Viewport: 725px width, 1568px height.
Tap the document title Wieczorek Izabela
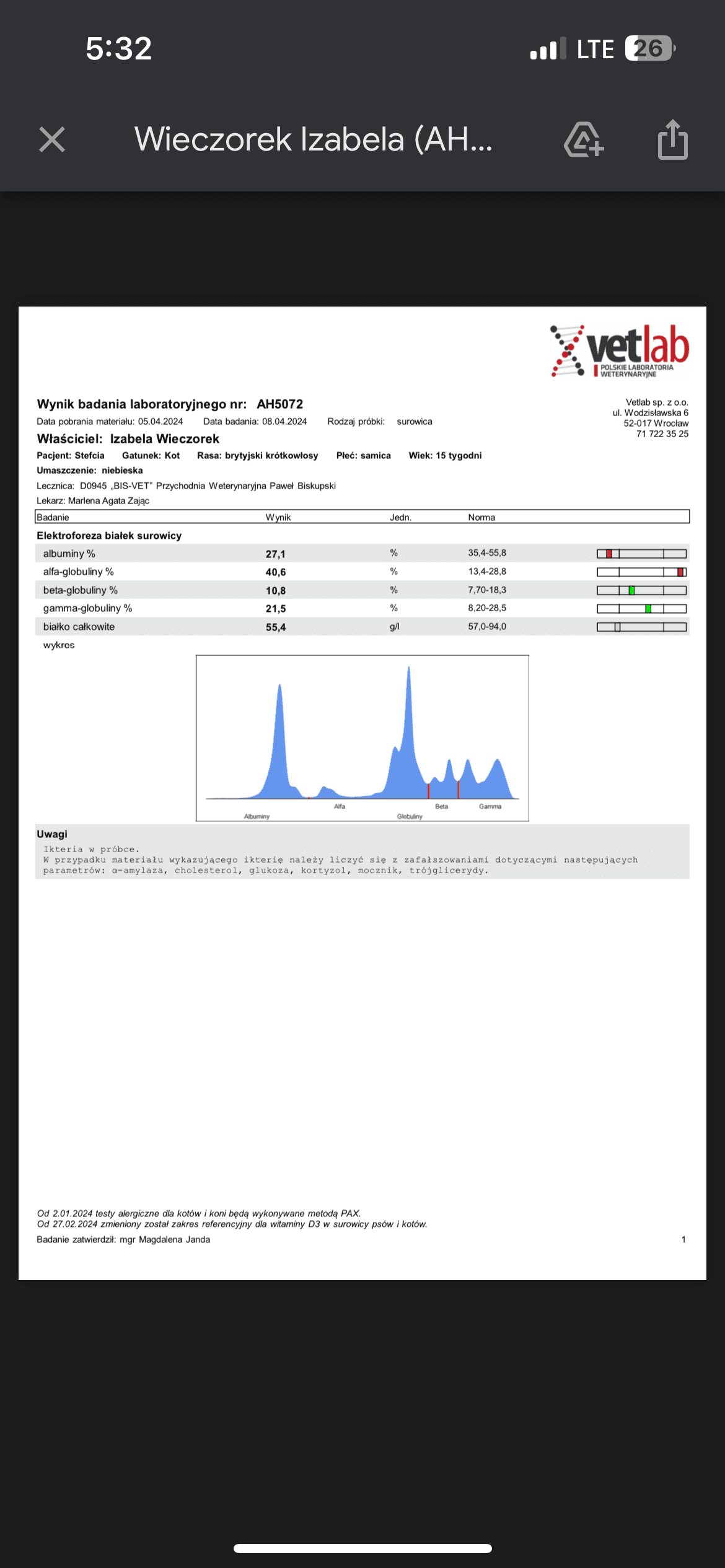click(313, 139)
